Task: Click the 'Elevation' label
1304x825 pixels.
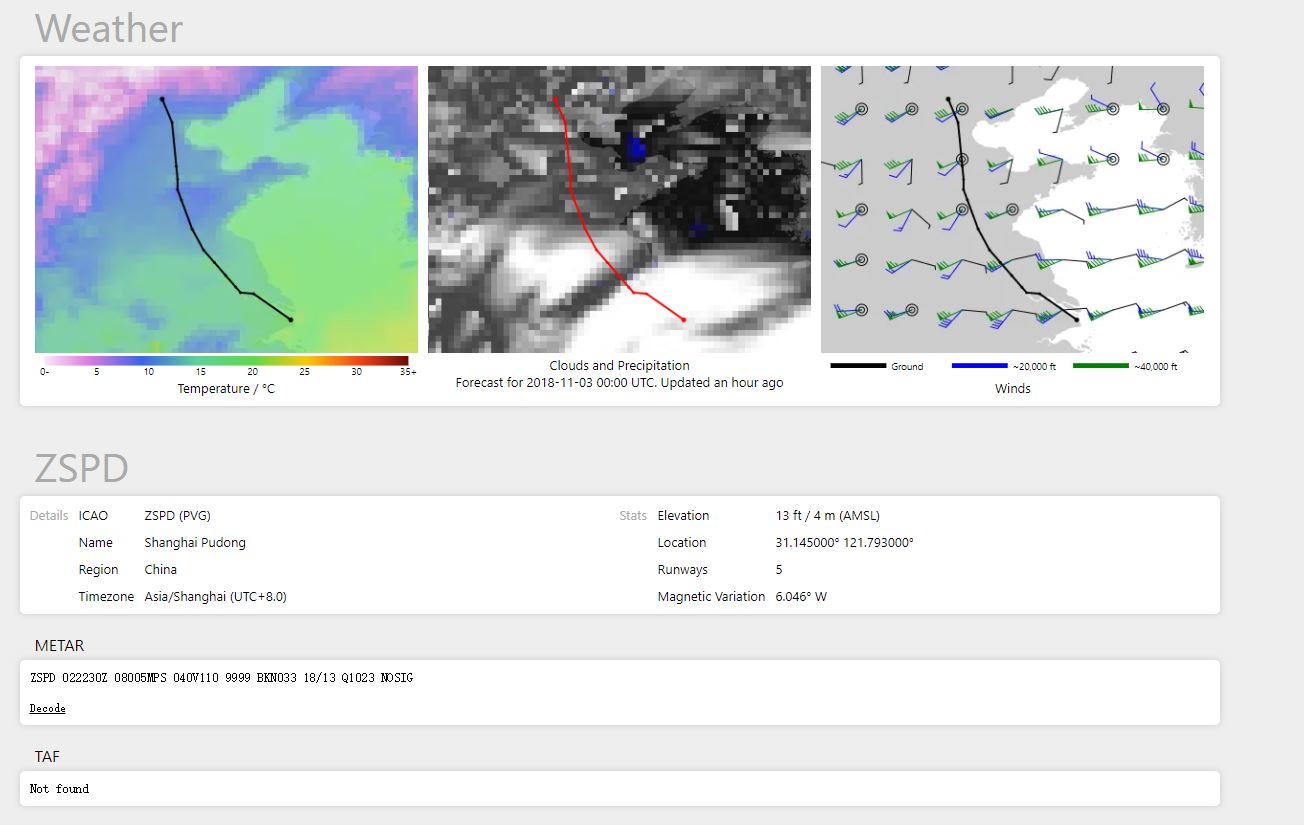Action: [683, 516]
